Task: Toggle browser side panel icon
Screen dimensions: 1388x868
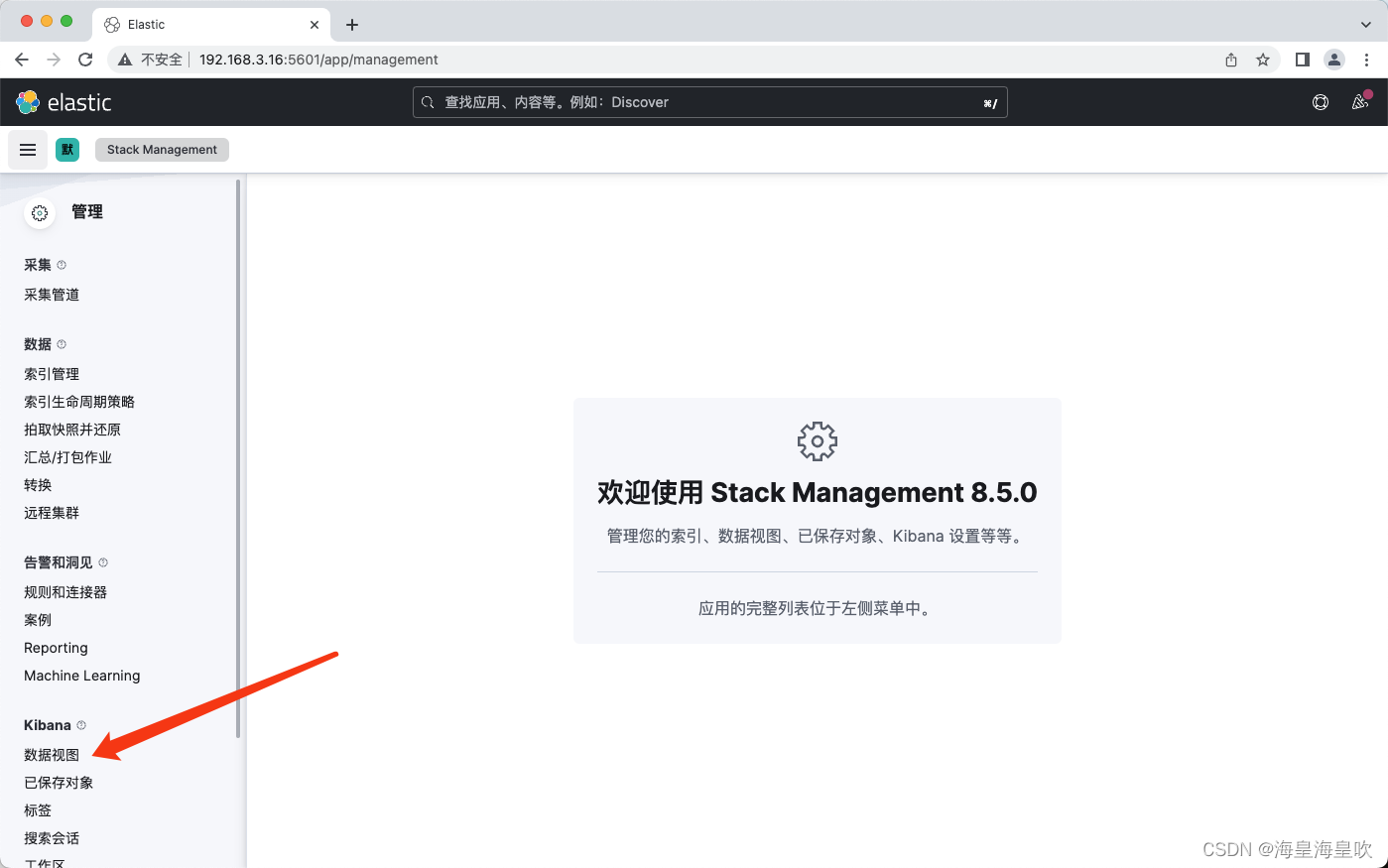Action: pyautogui.click(x=1303, y=60)
